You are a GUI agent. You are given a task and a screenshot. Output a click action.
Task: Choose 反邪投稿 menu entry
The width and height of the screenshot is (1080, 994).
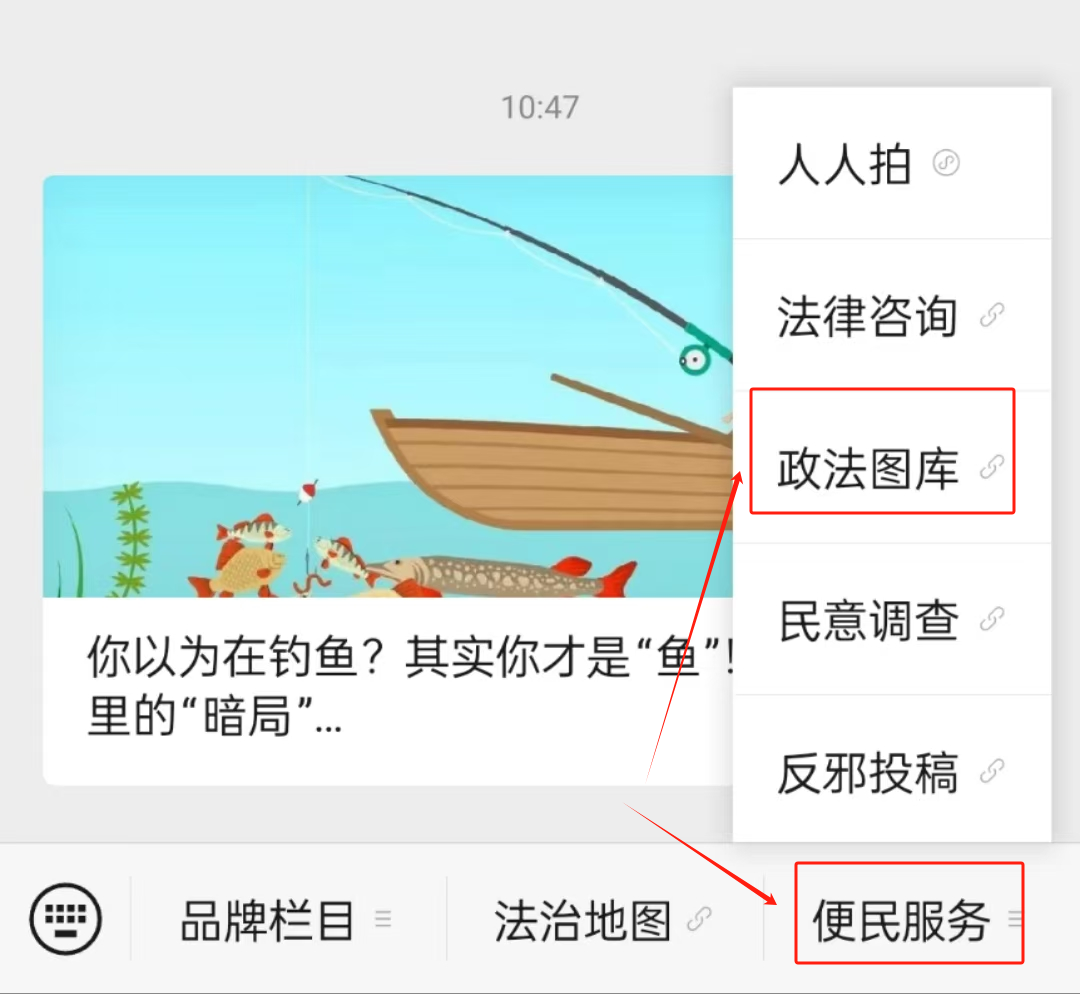point(892,772)
